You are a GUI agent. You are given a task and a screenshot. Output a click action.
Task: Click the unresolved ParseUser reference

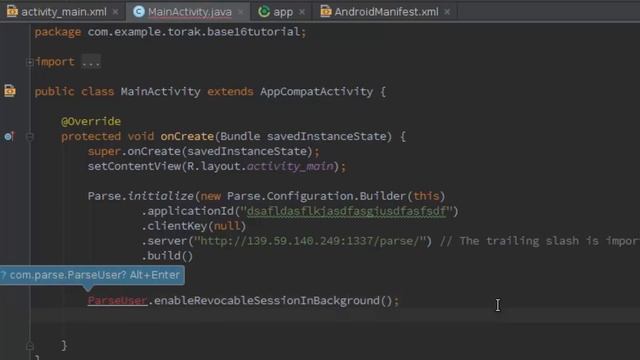[117, 301]
